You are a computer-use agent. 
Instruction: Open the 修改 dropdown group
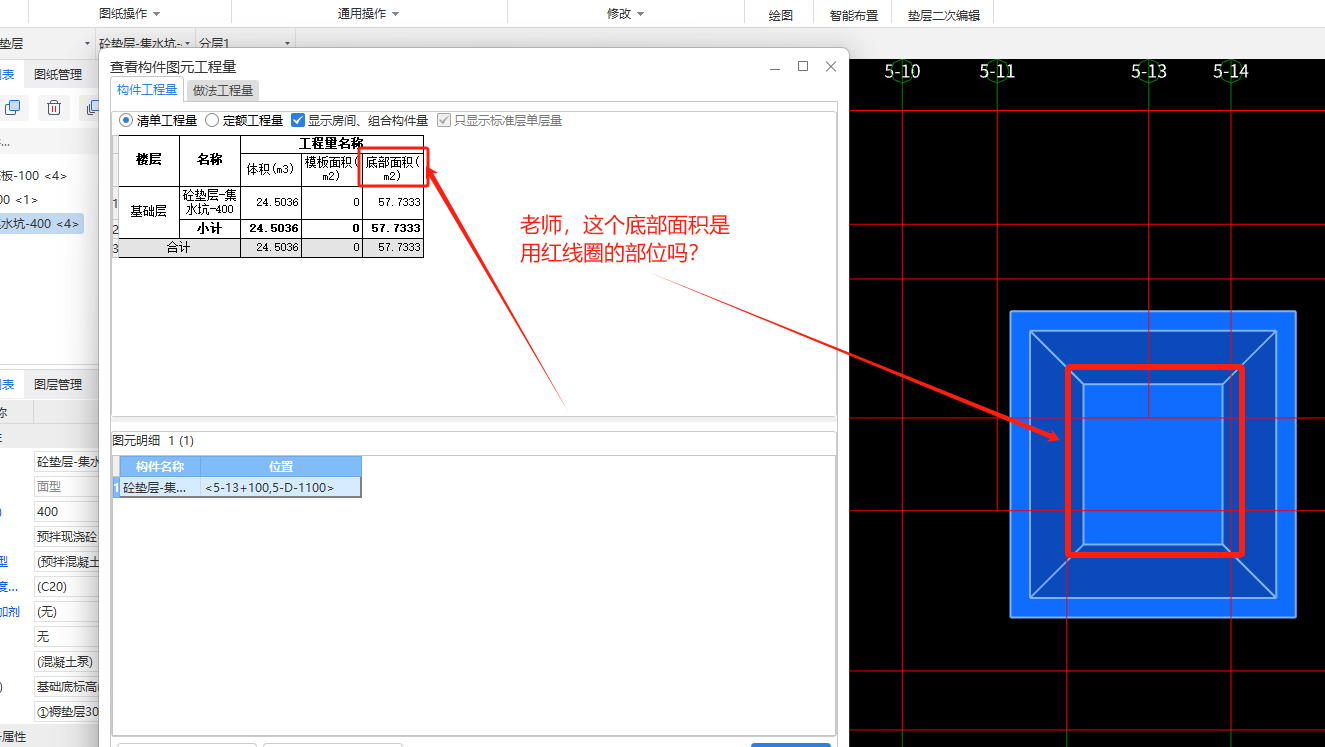[x=626, y=13]
